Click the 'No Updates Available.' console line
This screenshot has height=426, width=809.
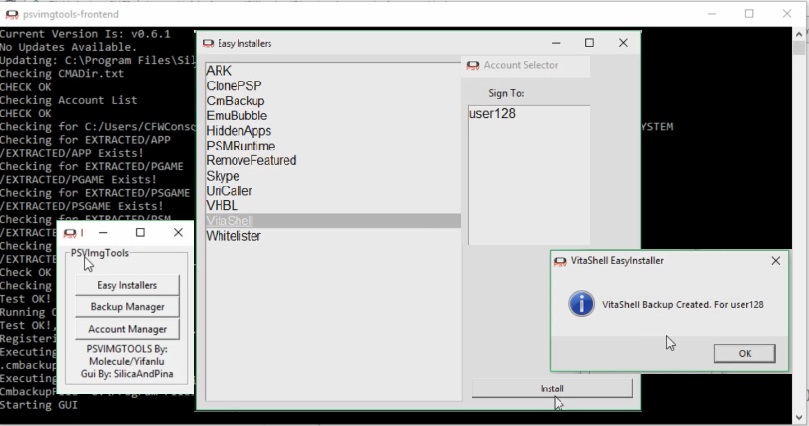[x=69, y=47]
